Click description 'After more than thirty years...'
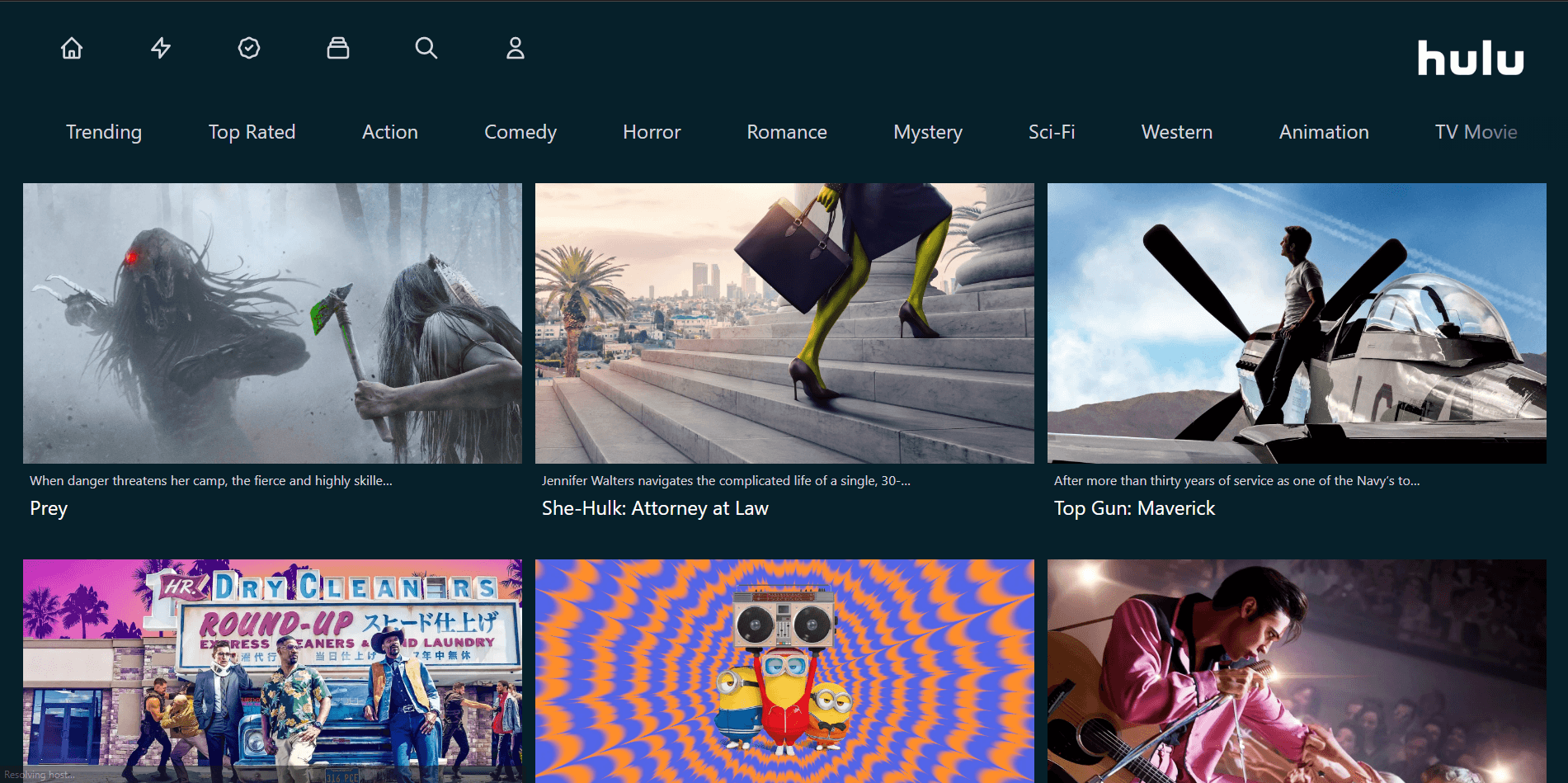 pyautogui.click(x=1236, y=480)
